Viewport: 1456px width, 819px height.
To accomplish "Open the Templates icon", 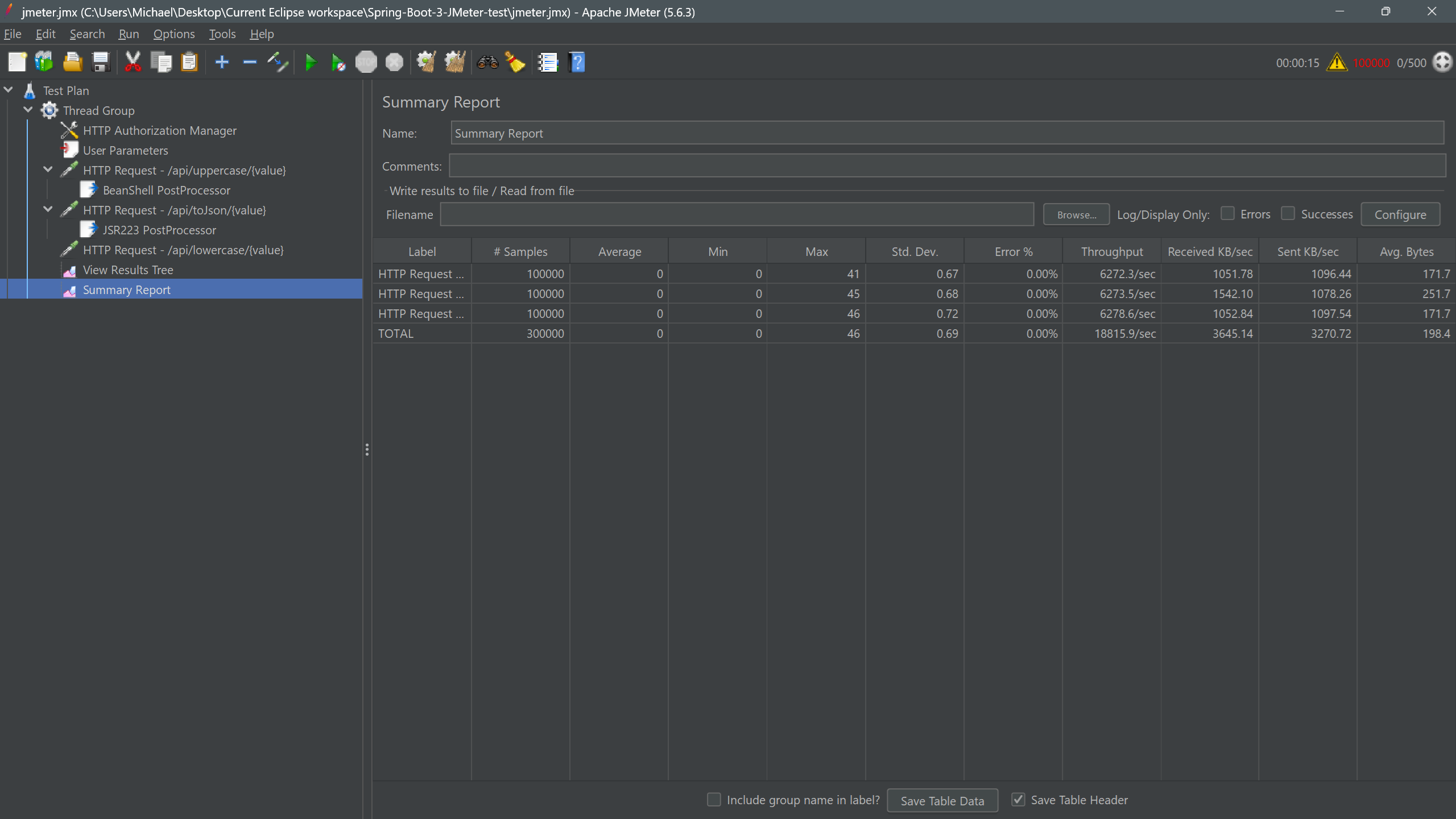I will click(x=44, y=62).
